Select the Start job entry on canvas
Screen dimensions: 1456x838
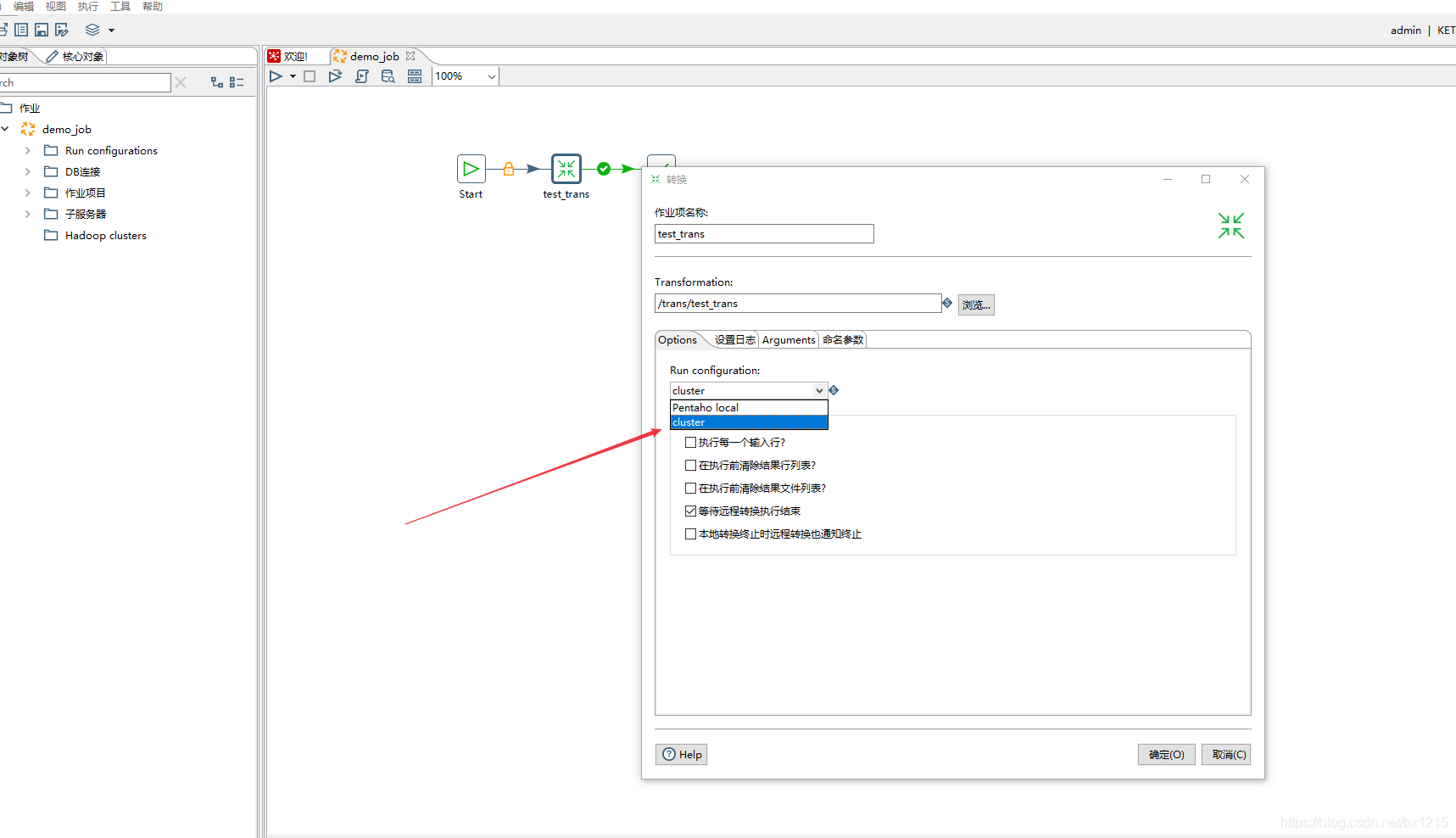tap(471, 169)
